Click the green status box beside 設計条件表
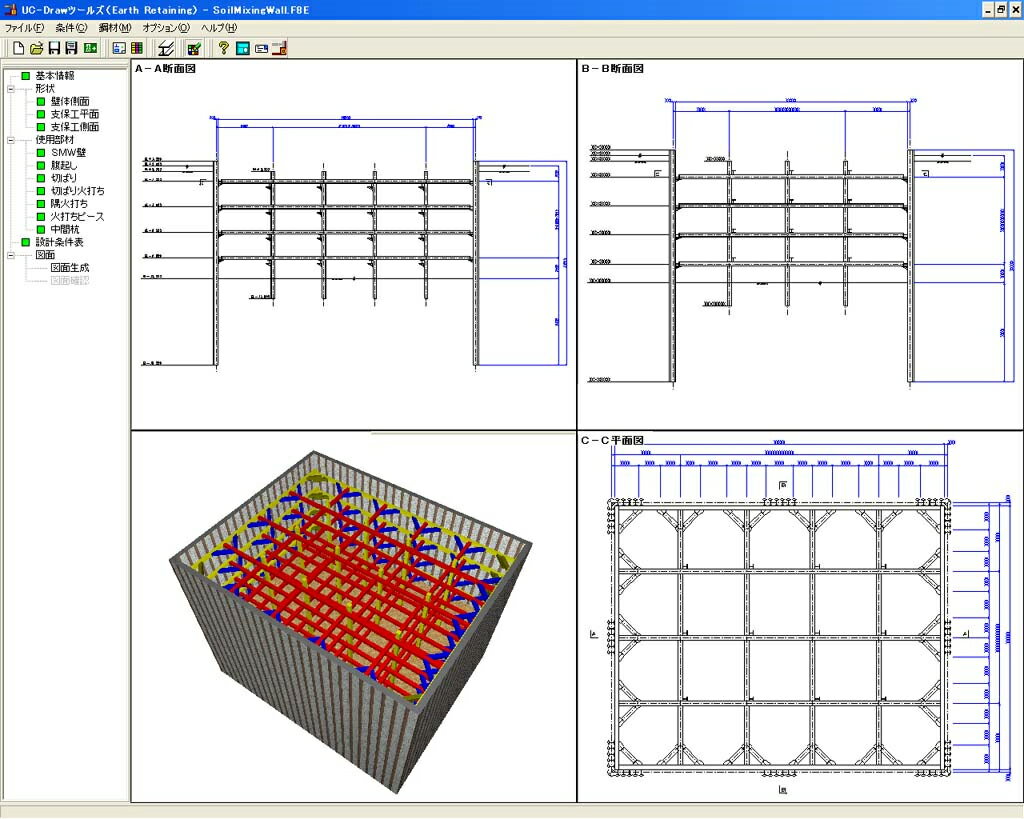The width and height of the screenshot is (1024, 819). pos(26,242)
